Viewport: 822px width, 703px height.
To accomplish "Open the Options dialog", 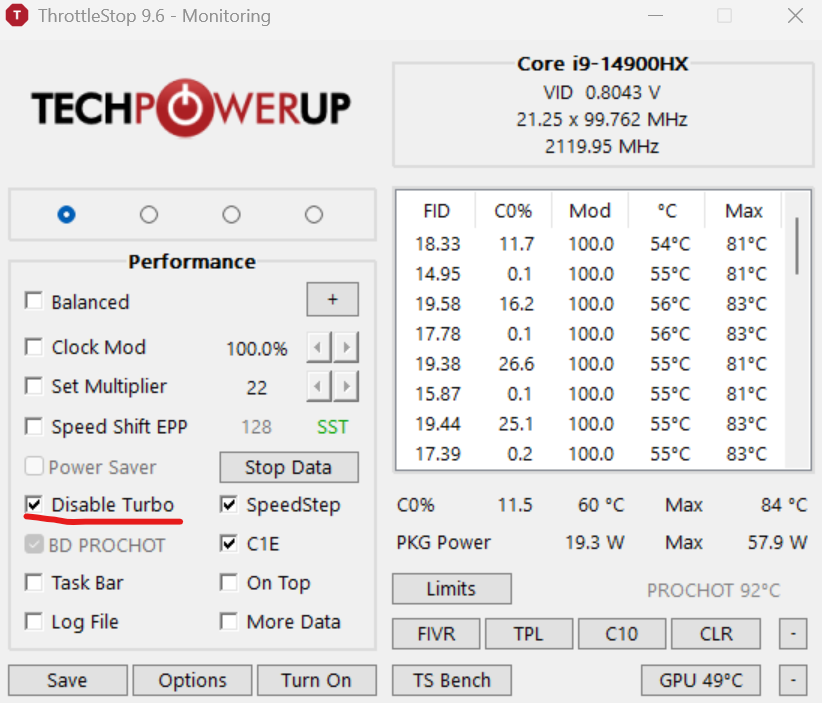I will 192,680.
